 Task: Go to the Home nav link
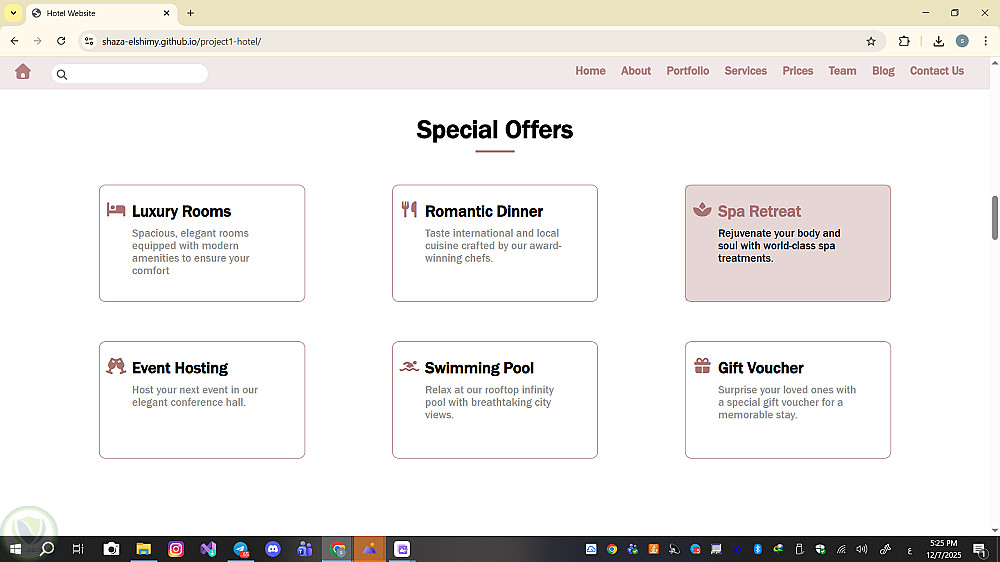(x=591, y=71)
